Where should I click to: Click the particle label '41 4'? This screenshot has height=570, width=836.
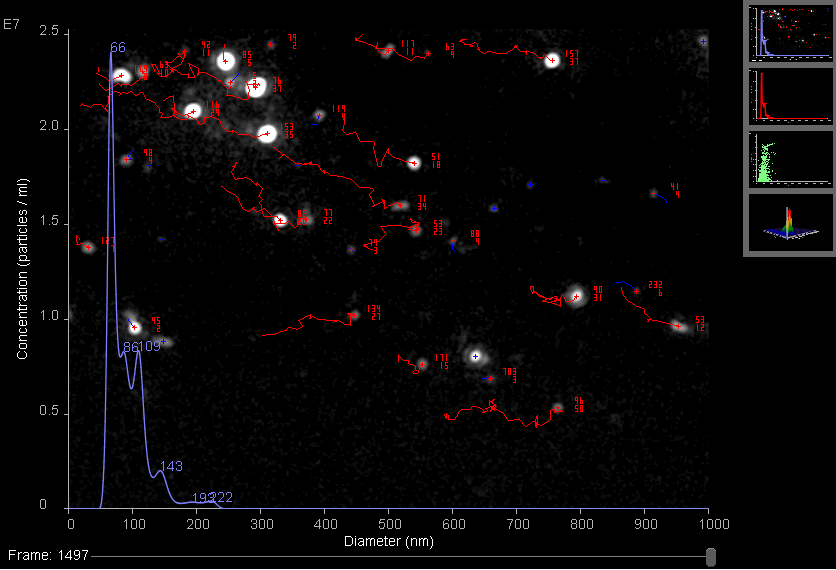[x=675, y=190]
